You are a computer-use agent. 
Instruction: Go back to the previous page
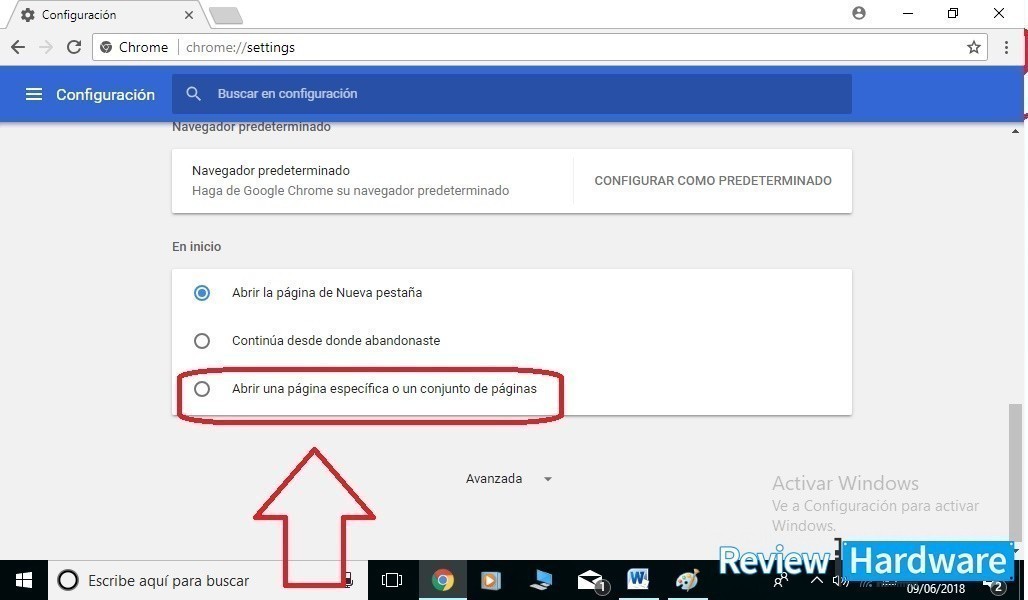click(x=18, y=47)
